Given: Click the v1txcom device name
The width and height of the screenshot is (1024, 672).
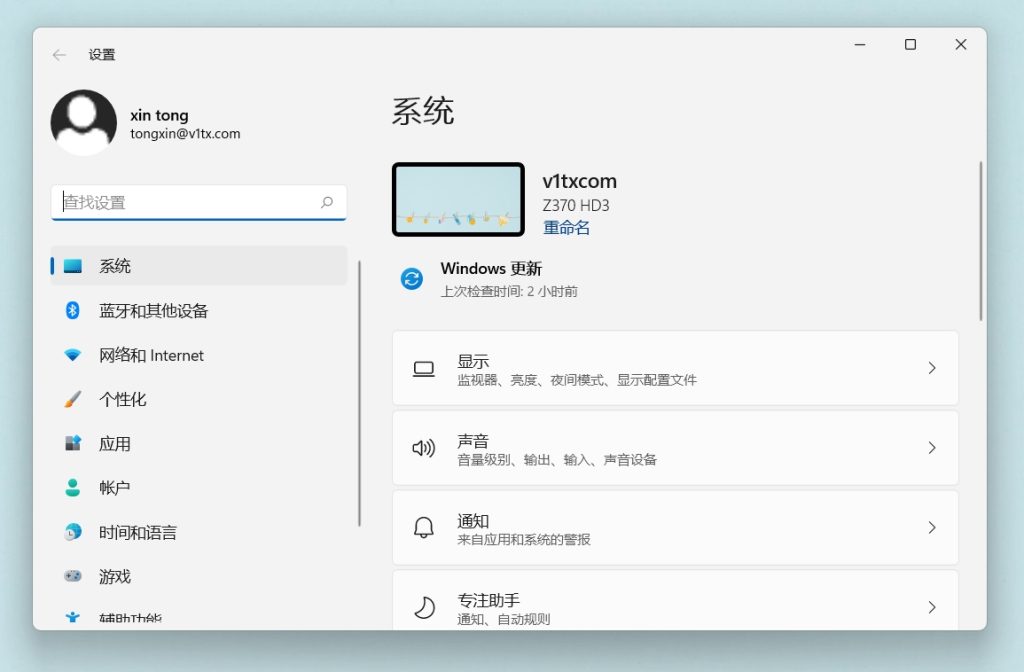Looking at the screenshot, I should point(579,181).
